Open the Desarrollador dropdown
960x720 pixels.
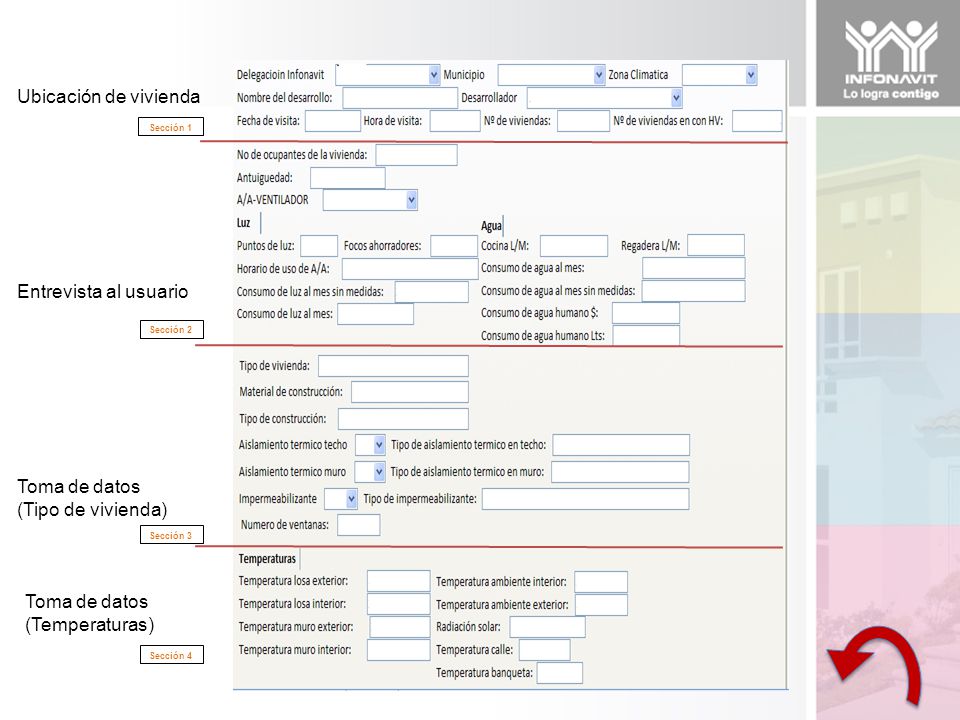[604, 98]
